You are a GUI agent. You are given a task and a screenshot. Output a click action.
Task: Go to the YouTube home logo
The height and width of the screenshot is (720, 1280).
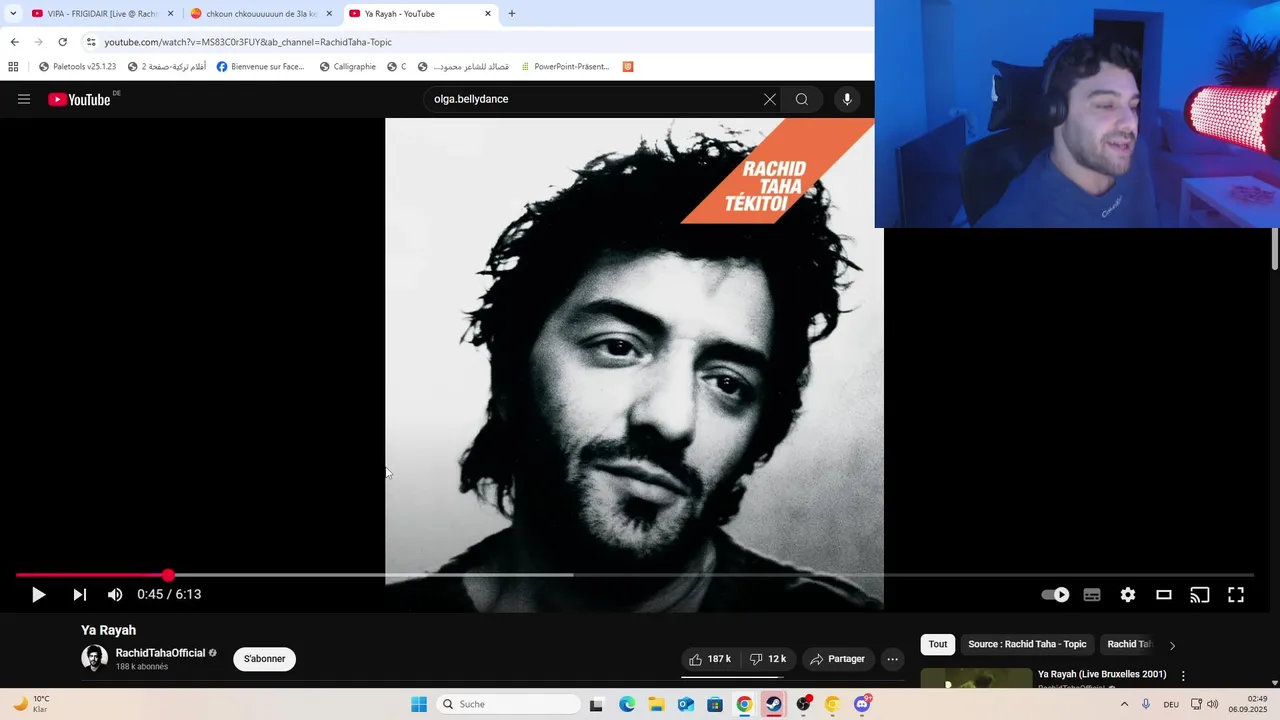[79, 99]
